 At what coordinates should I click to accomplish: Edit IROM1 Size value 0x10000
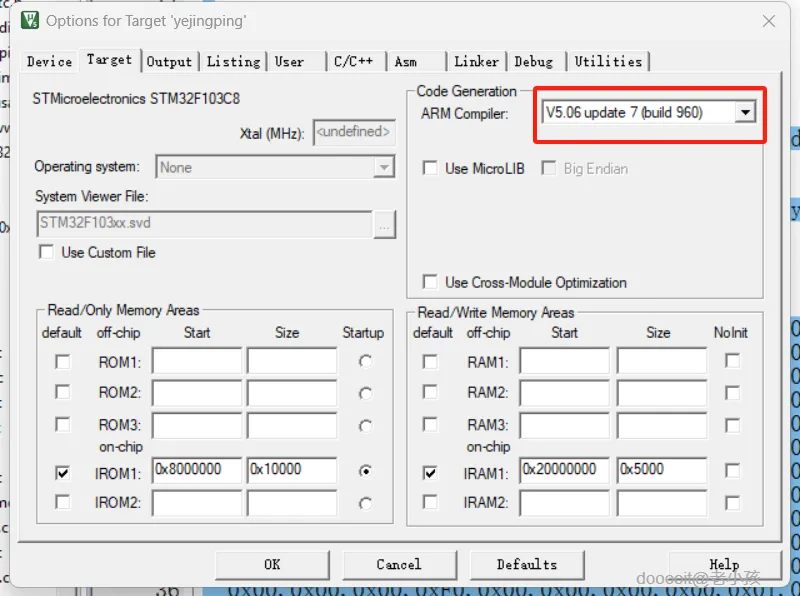[292, 469]
